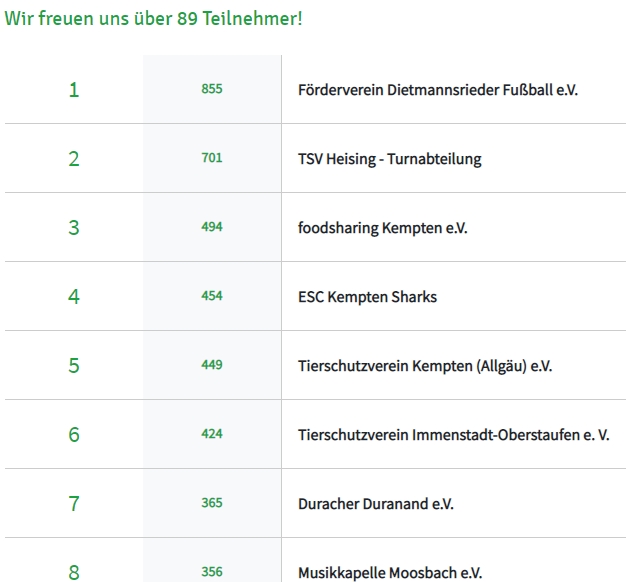Screen dimensions: 626x582
Task: Click rank number 1
Action: tap(73, 90)
